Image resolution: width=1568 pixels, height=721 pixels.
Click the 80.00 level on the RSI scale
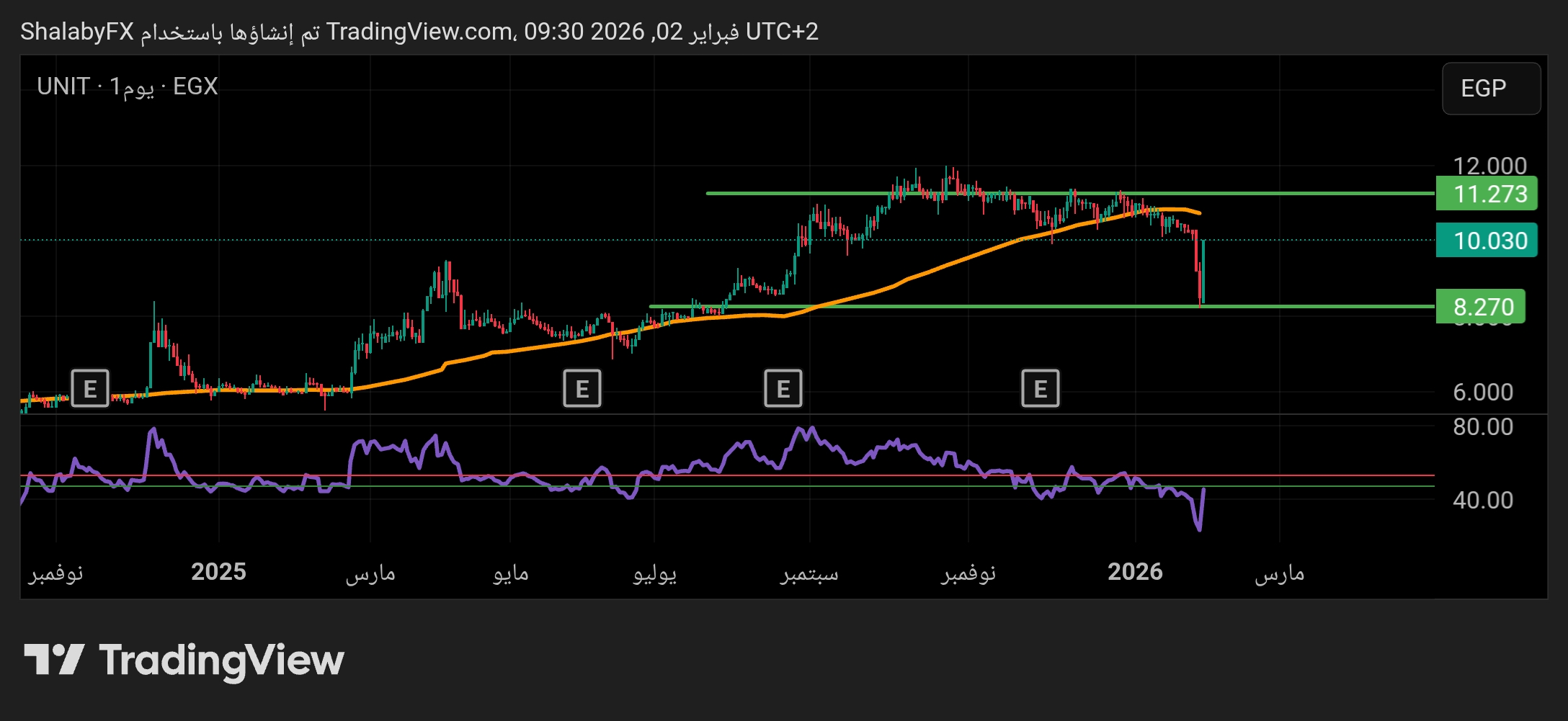(x=1483, y=427)
